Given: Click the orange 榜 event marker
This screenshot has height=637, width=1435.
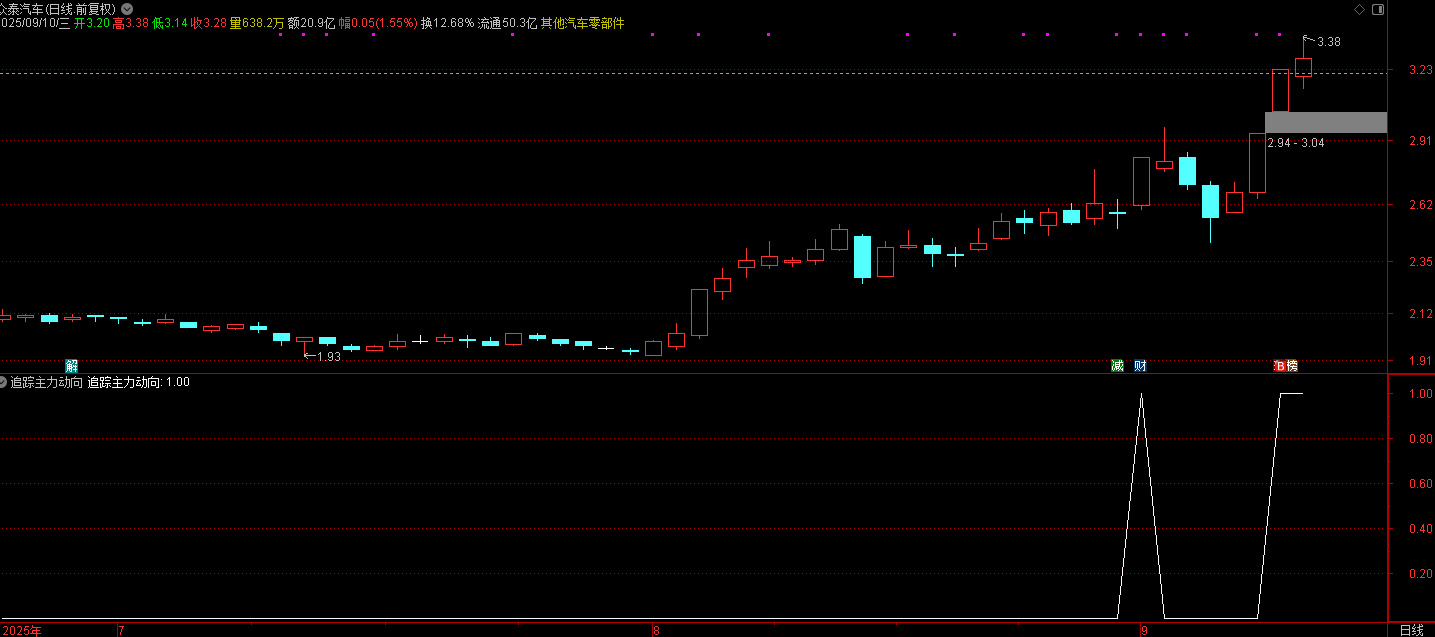Looking at the screenshot, I should (x=1292, y=366).
